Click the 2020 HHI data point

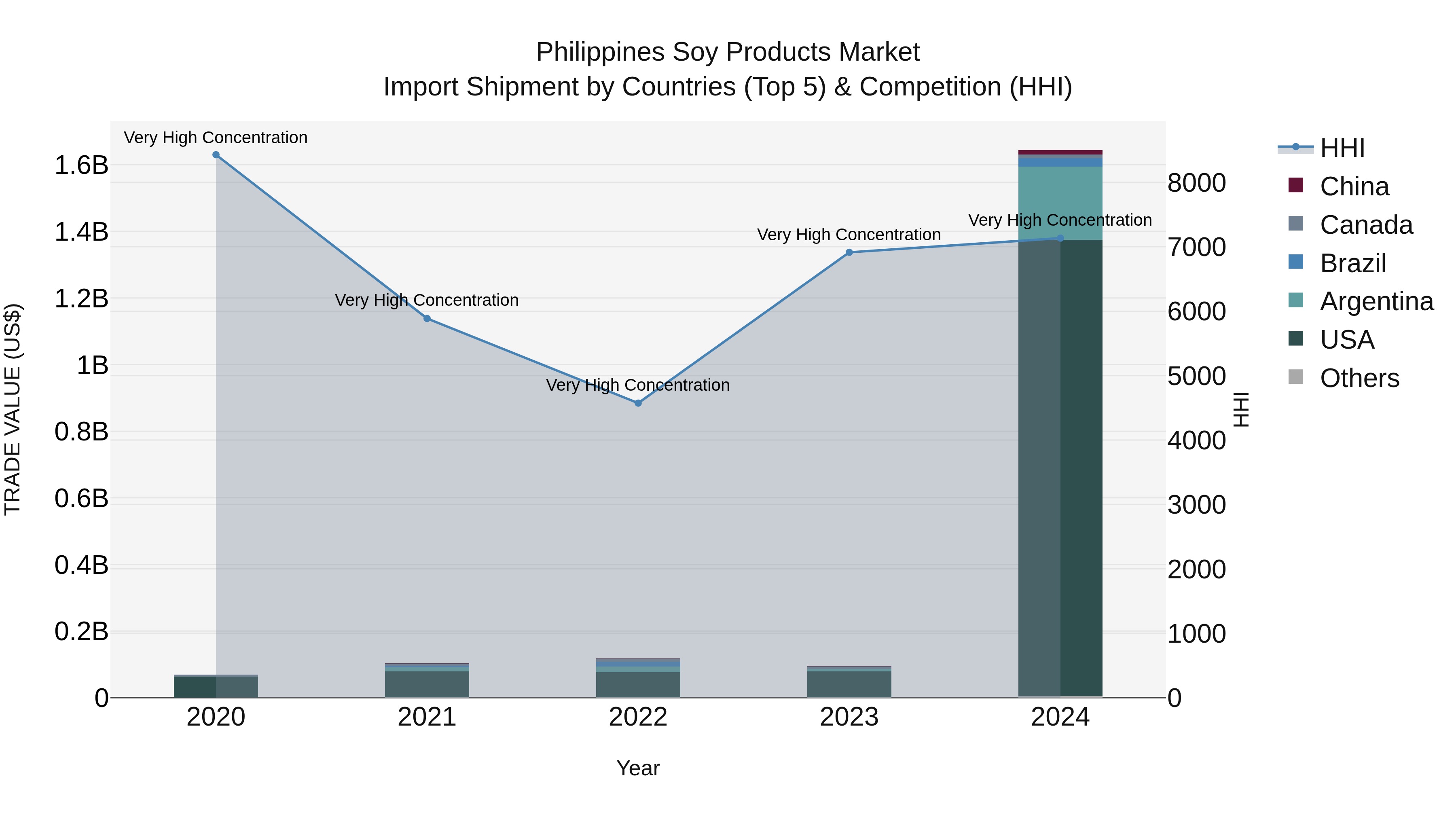point(216,155)
